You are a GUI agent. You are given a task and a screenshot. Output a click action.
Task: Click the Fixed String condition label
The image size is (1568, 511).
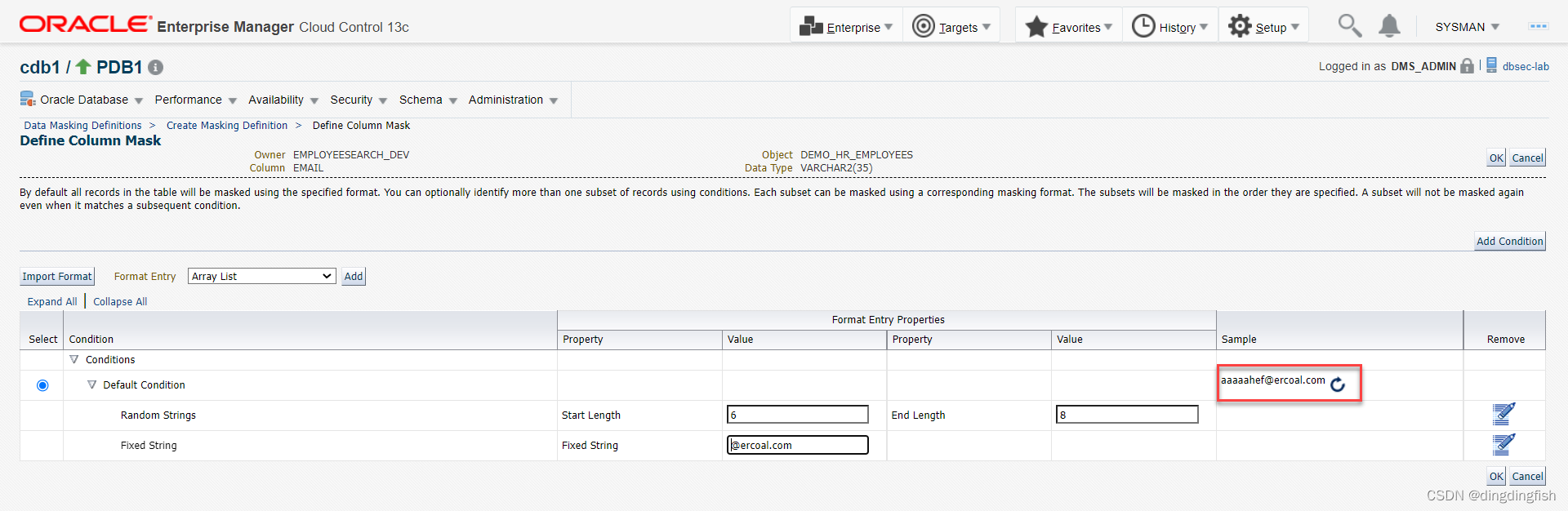point(149,446)
